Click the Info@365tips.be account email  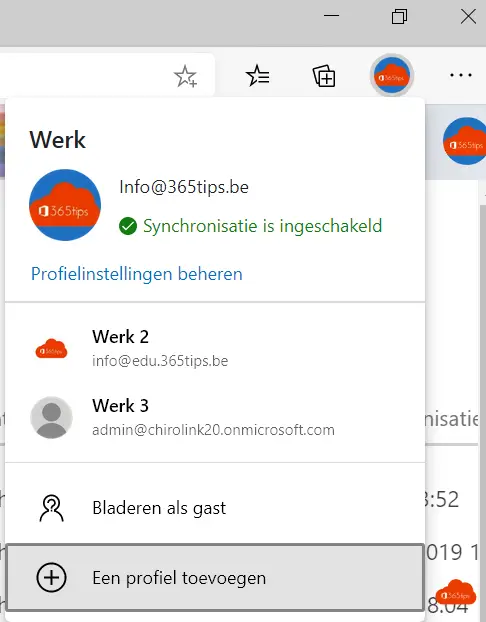[184, 187]
